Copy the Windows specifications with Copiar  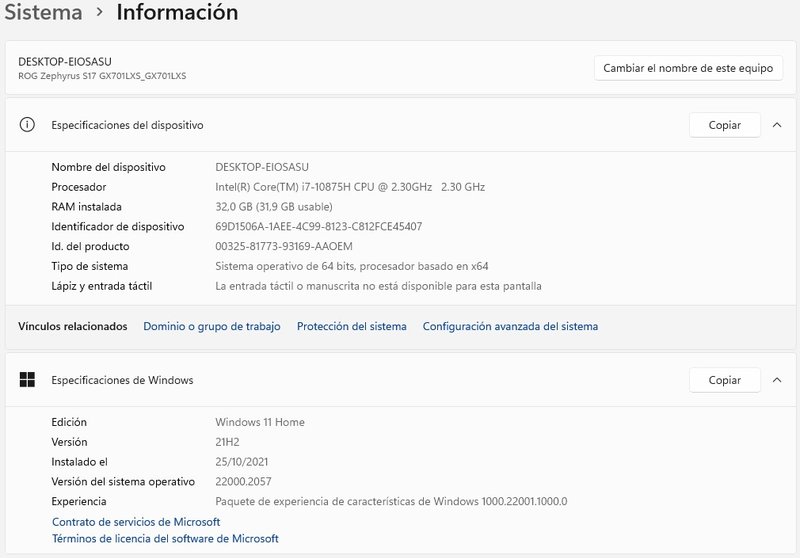[x=724, y=380]
